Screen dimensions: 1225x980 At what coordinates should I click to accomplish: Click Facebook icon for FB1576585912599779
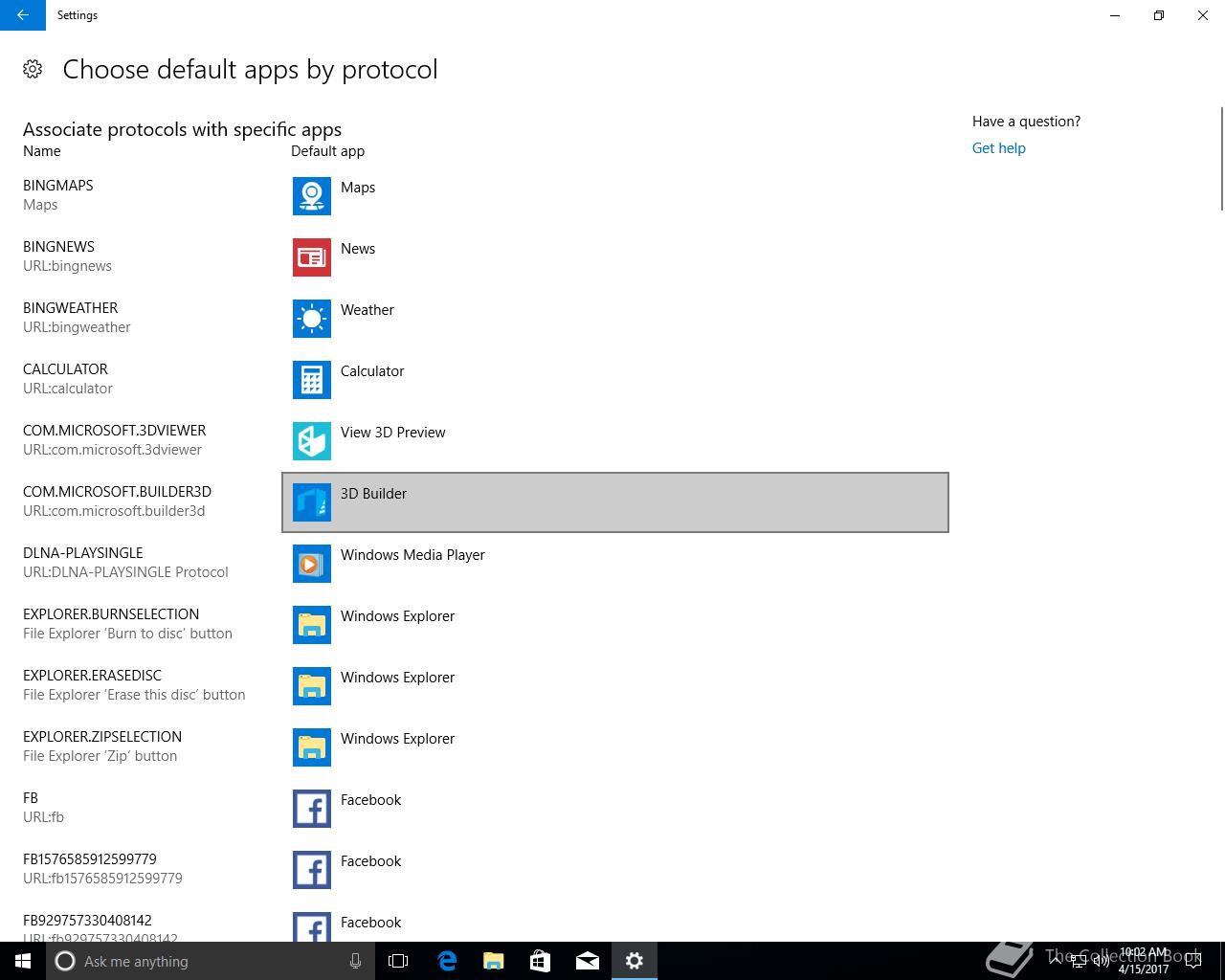point(312,870)
